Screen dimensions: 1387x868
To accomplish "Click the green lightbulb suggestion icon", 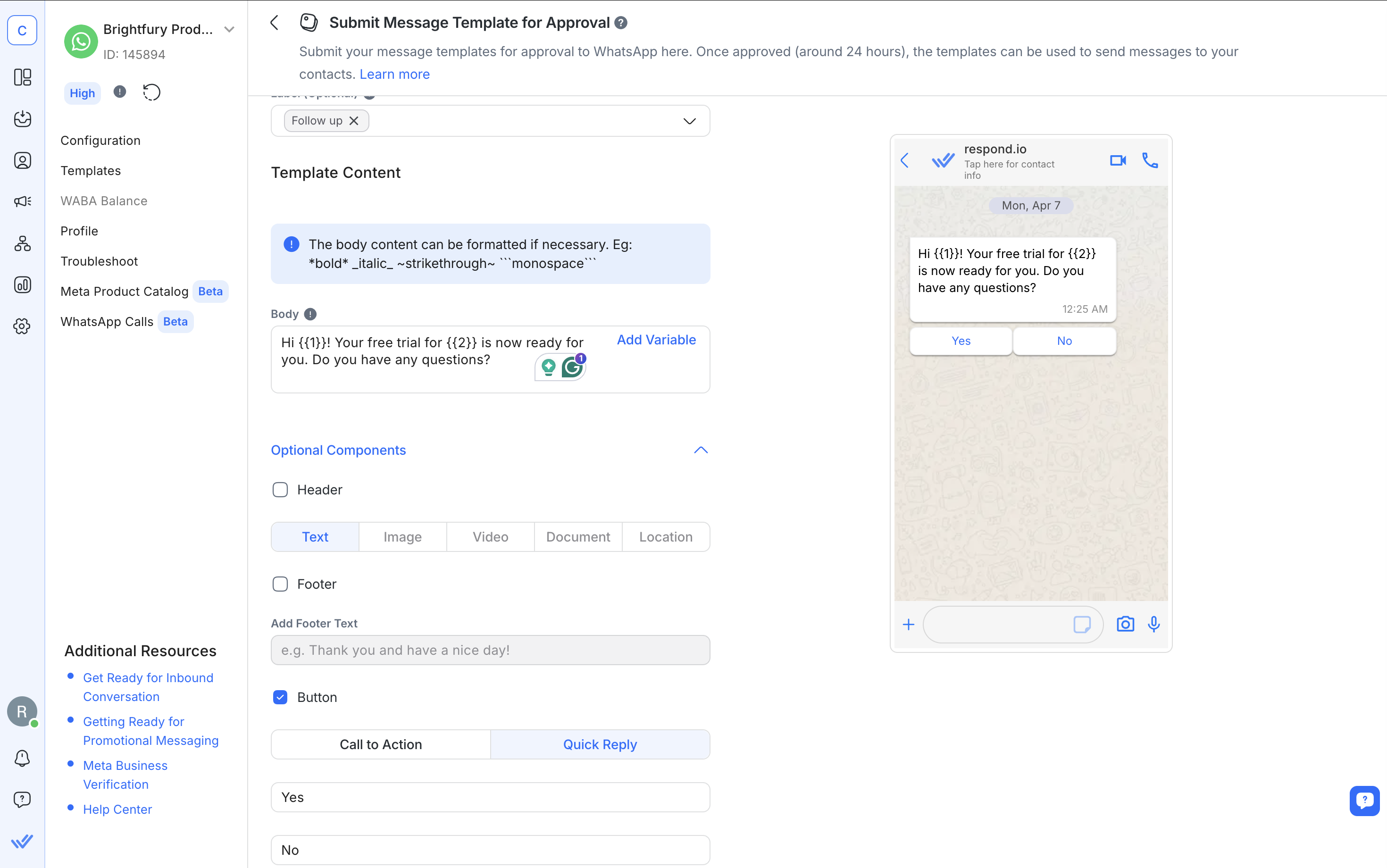I will coord(548,367).
